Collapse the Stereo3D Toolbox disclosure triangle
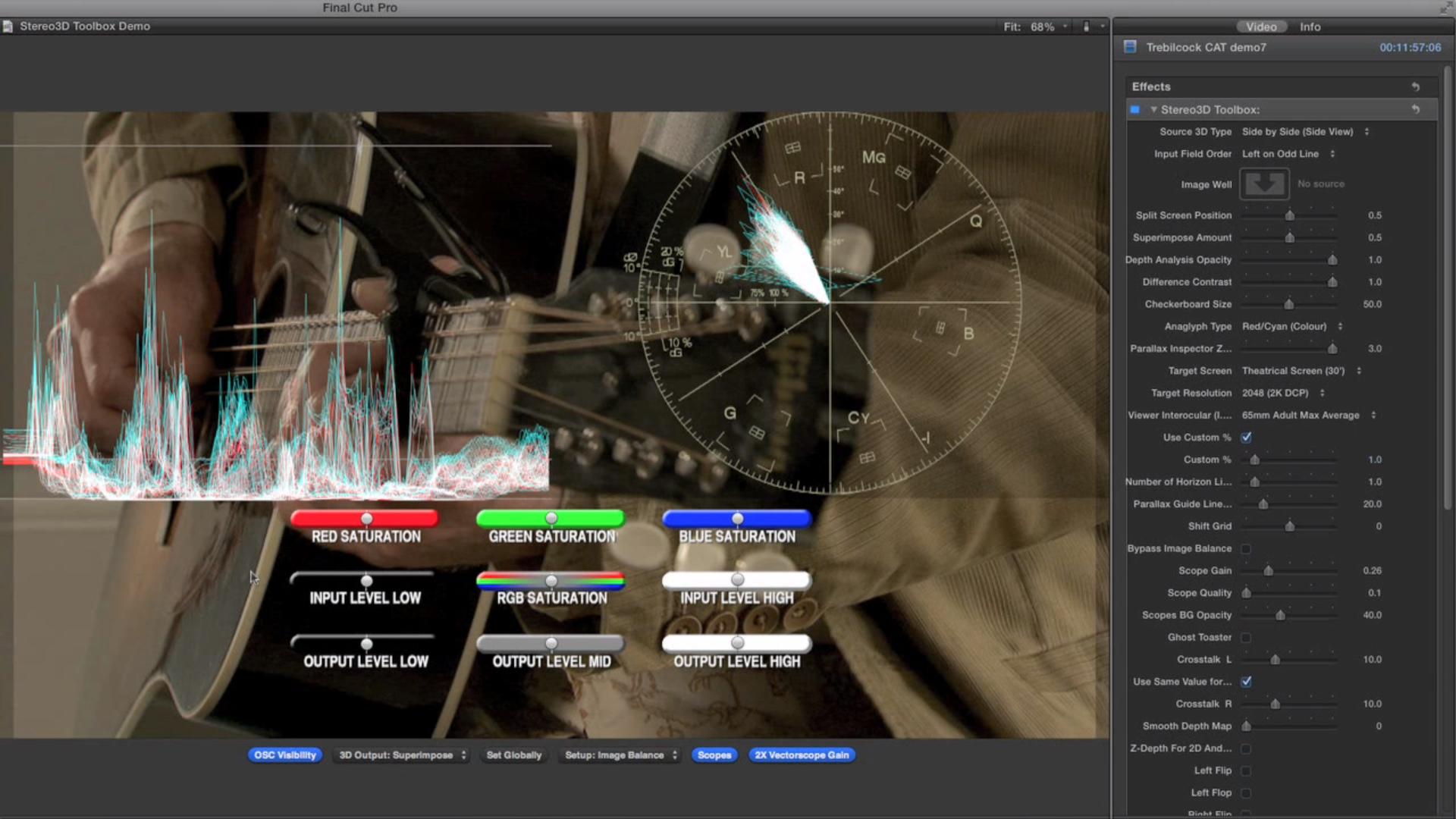The image size is (1456, 819). tap(1153, 110)
